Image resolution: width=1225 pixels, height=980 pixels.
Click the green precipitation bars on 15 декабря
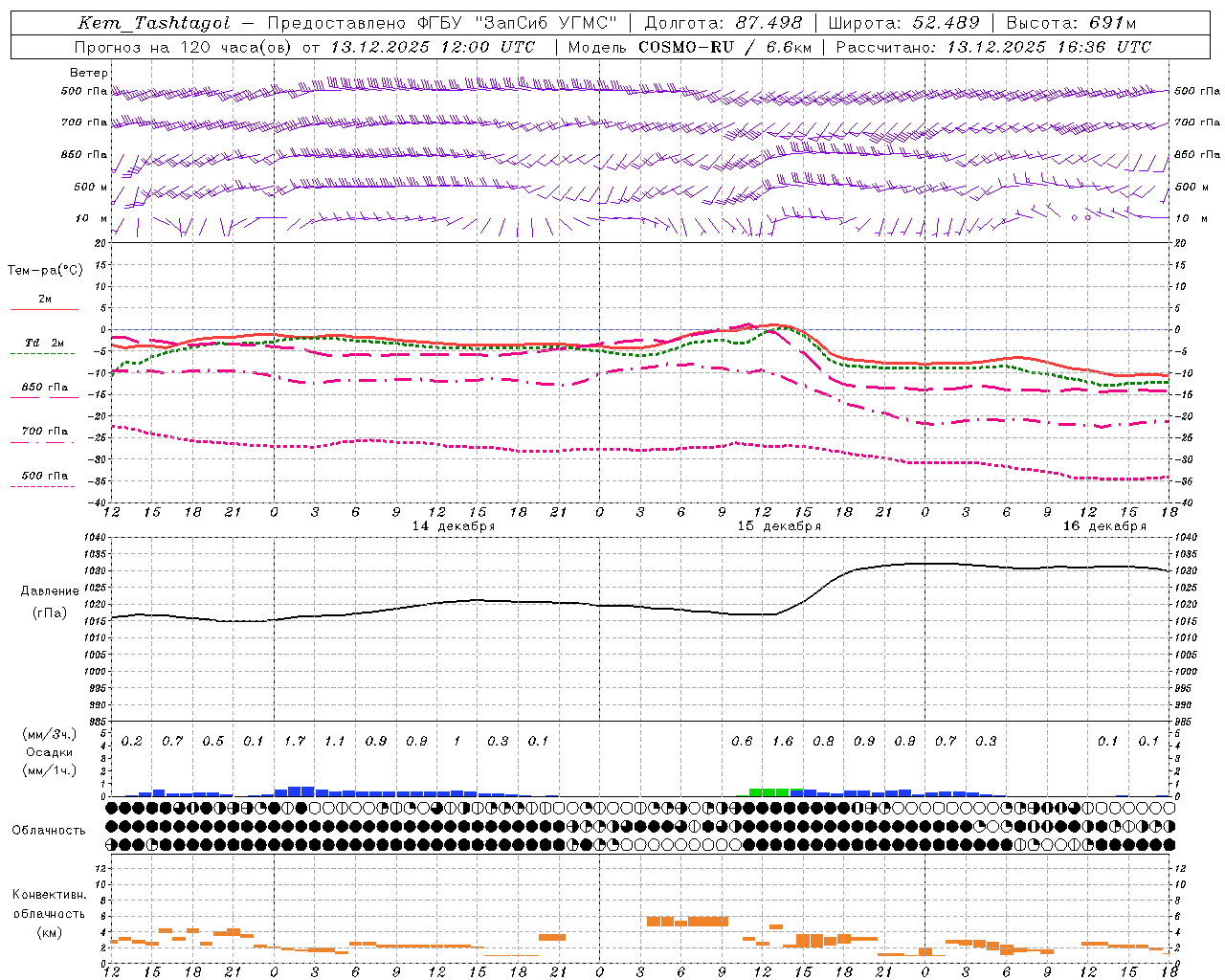776,792
